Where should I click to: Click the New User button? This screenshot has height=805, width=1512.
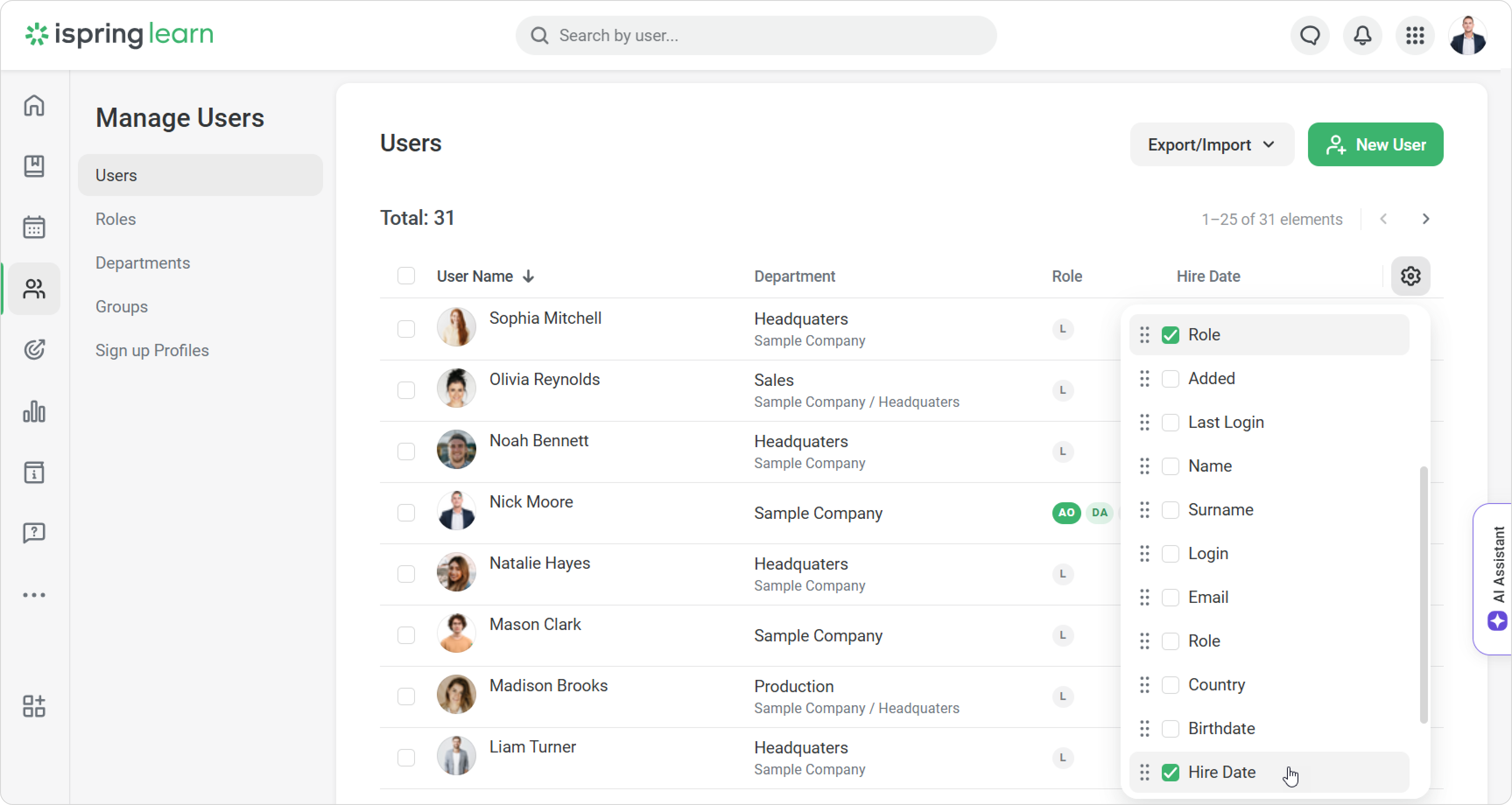(x=1375, y=145)
